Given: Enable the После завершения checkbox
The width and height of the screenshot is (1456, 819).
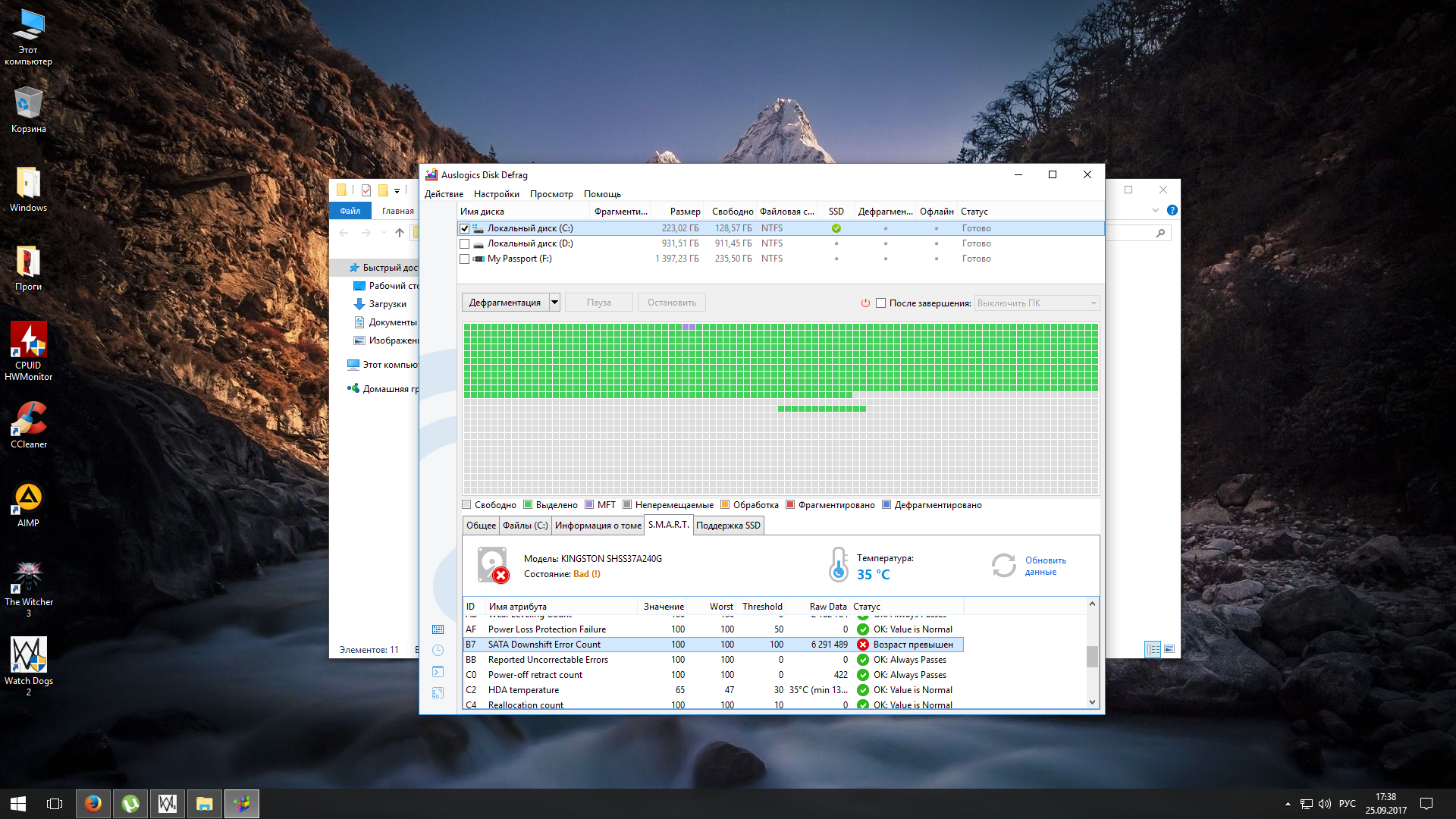Looking at the screenshot, I should pos(880,303).
